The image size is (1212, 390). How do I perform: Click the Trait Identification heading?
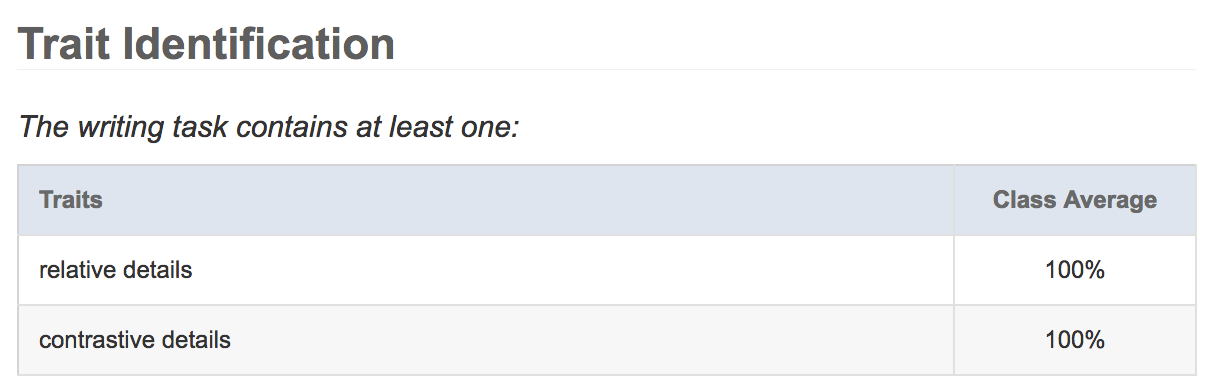pyautogui.click(x=206, y=44)
